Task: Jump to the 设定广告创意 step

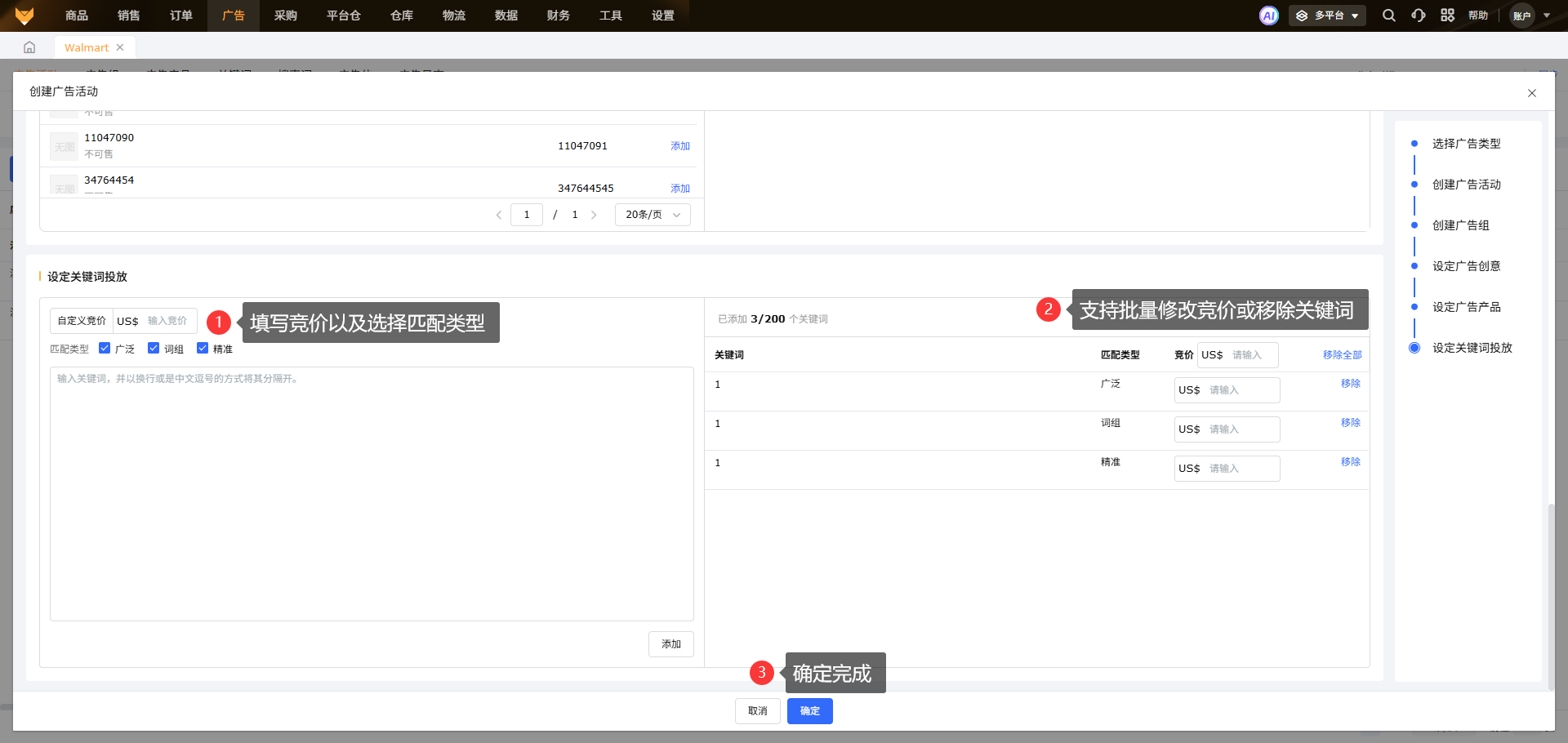Action: [1467, 266]
